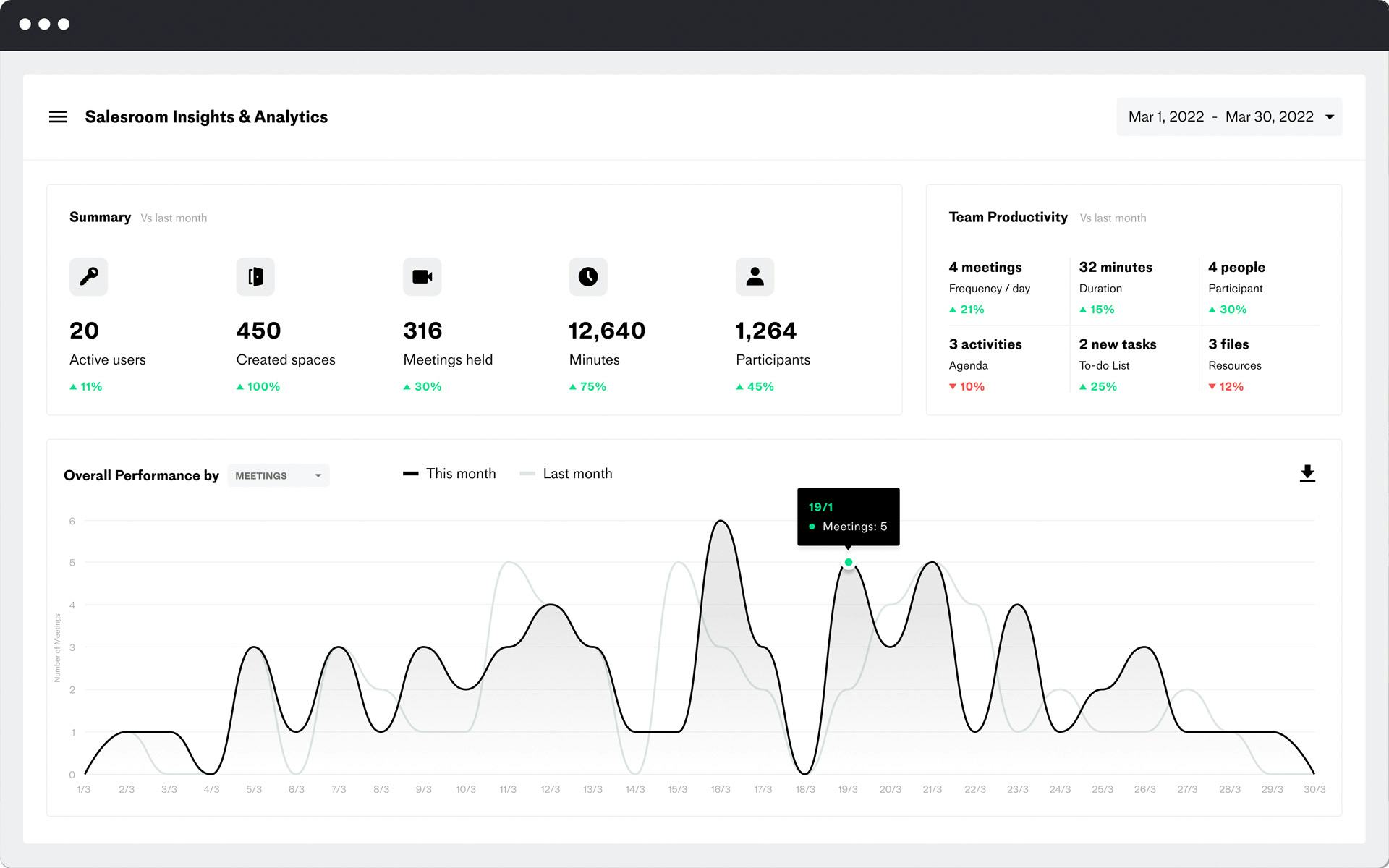Open the hamburger navigation menu
This screenshot has width=1389, height=868.
[x=58, y=116]
